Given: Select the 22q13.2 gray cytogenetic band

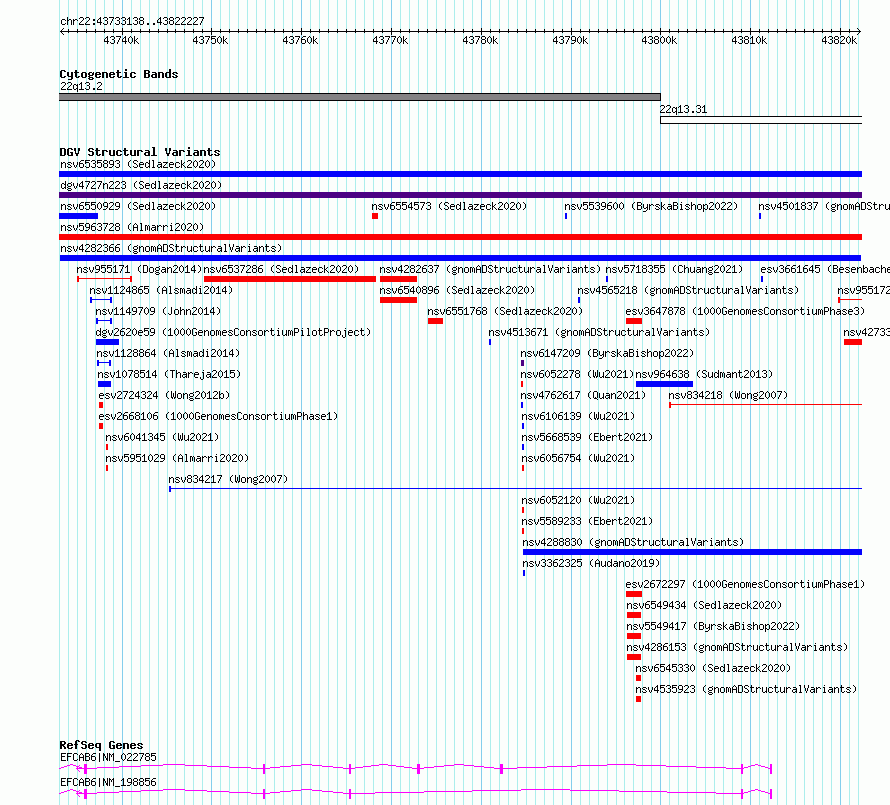Looking at the screenshot, I should pos(360,97).
